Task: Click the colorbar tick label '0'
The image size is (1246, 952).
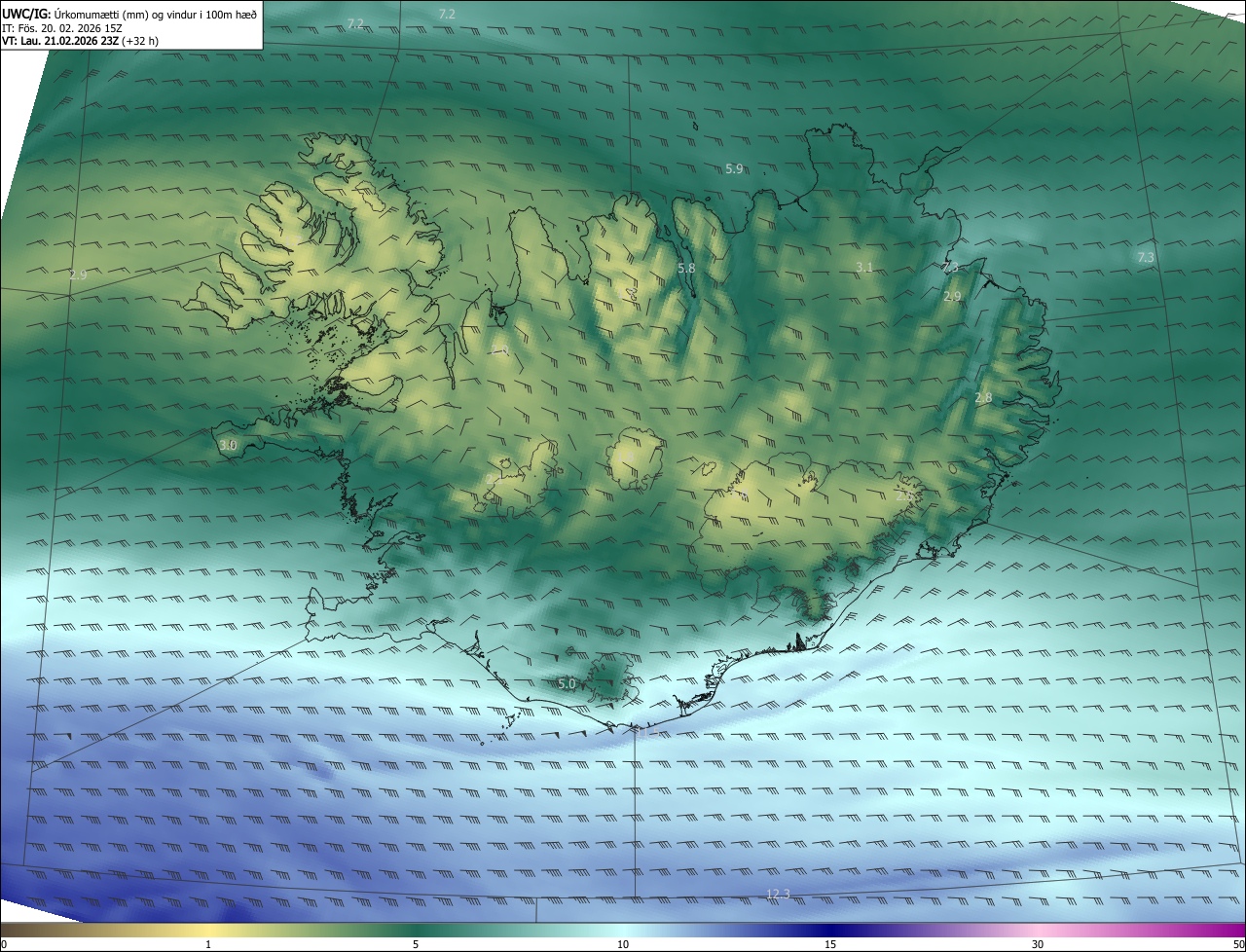Action: click(3, 944)
